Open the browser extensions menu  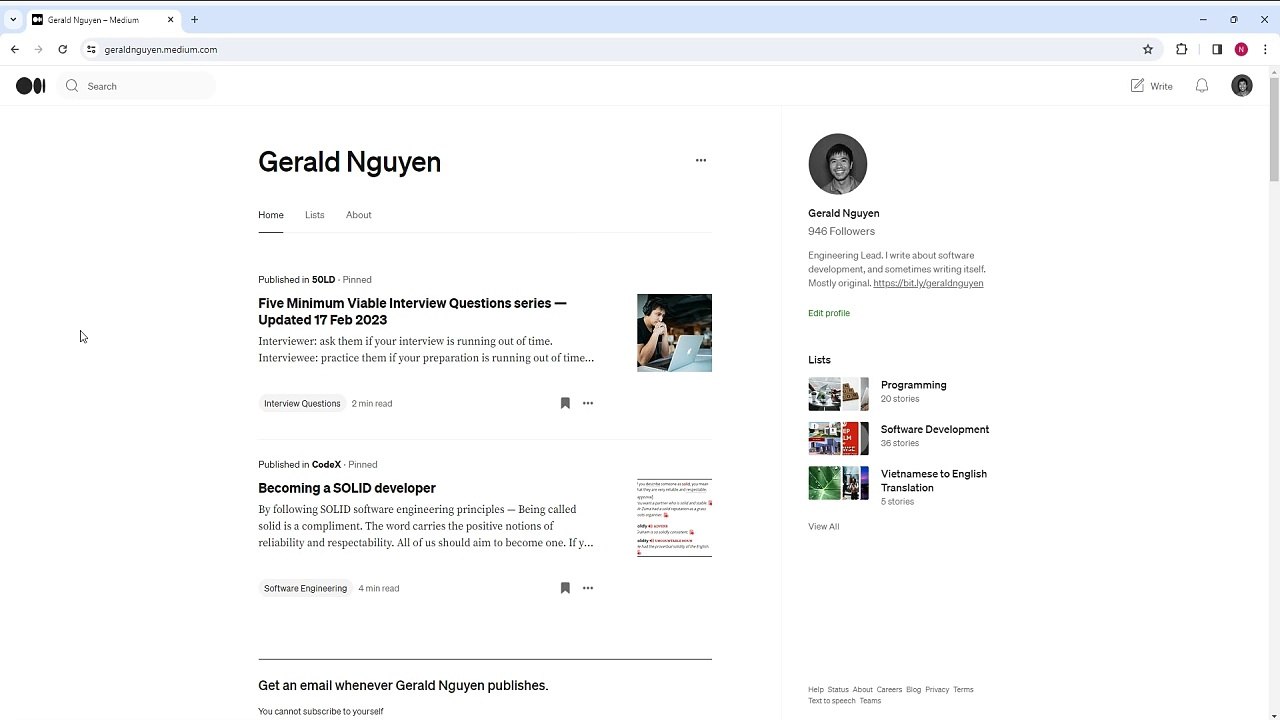1182,49
